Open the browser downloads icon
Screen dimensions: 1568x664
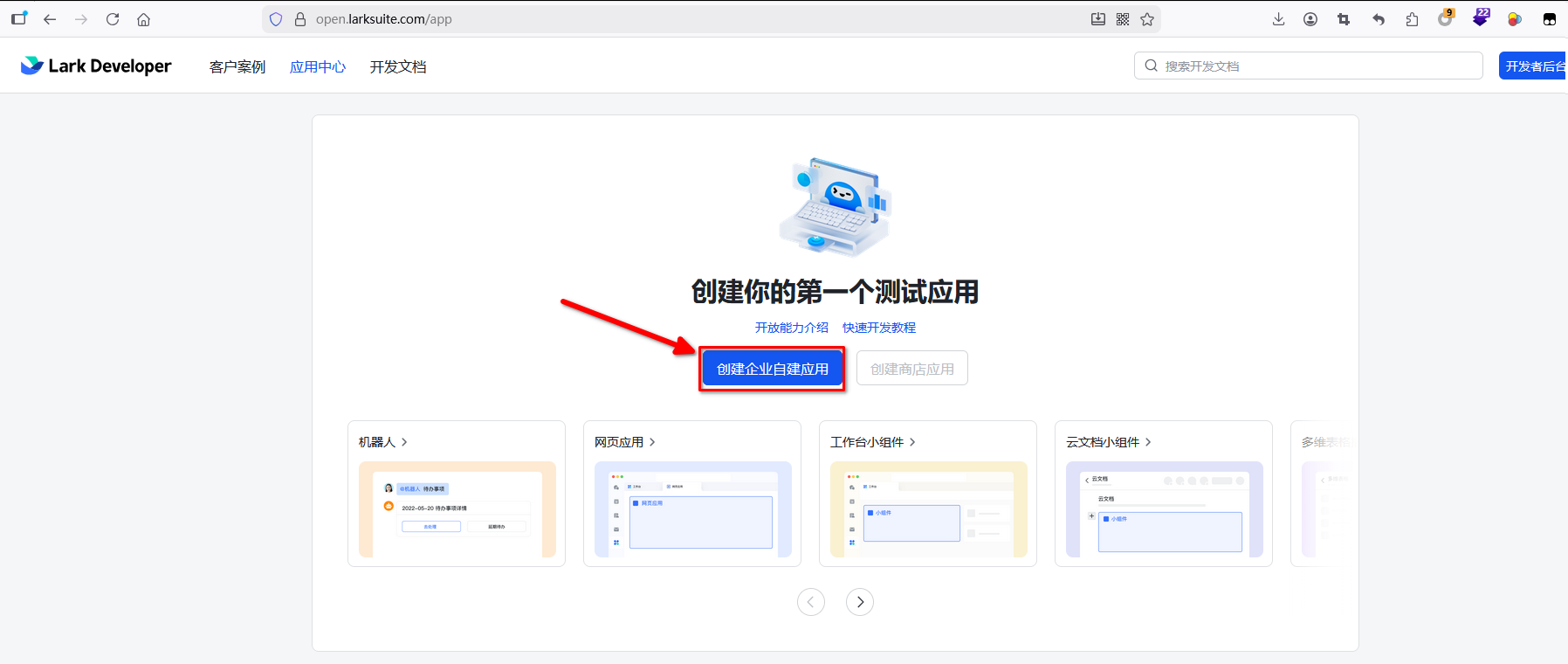coord(1278,19)
